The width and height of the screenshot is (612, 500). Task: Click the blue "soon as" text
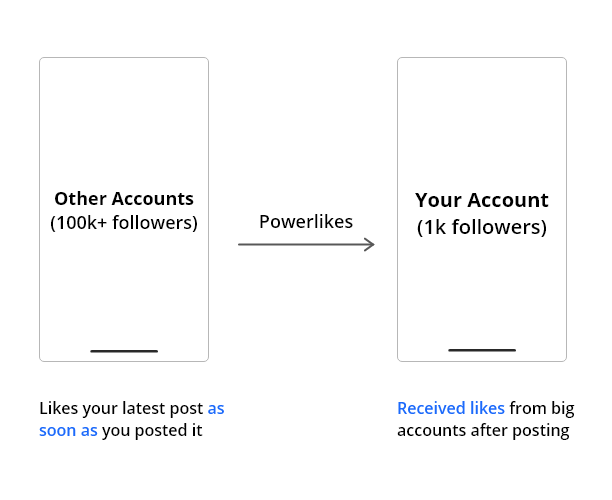coord(68,431)
